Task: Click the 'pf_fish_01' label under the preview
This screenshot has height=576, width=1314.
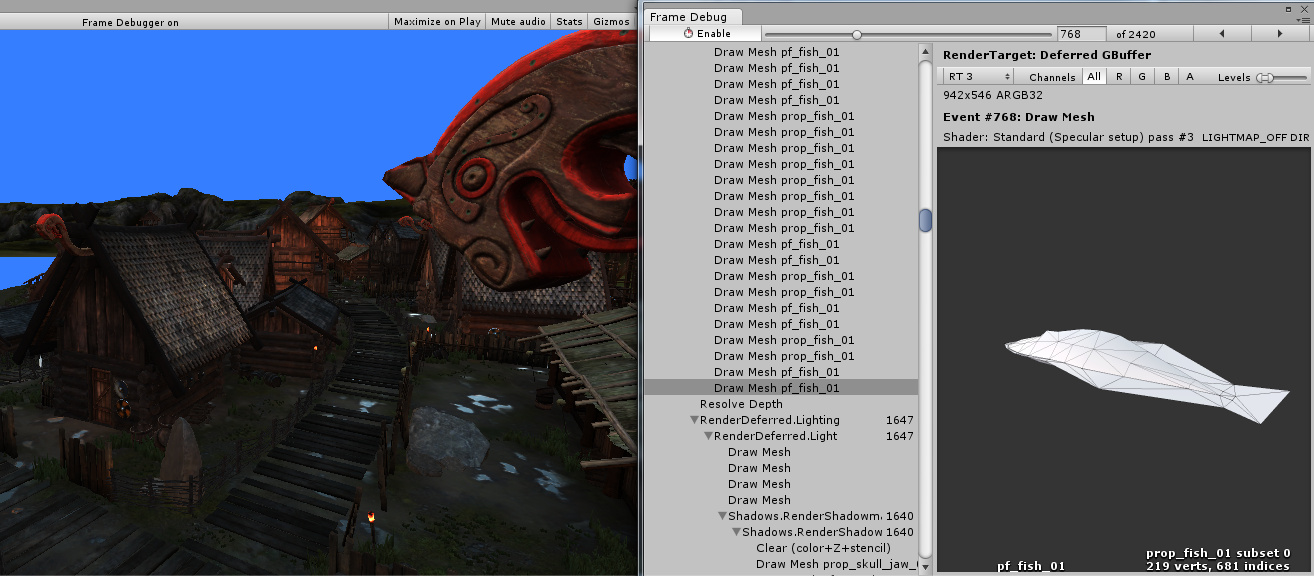Action: point(1031,566)
